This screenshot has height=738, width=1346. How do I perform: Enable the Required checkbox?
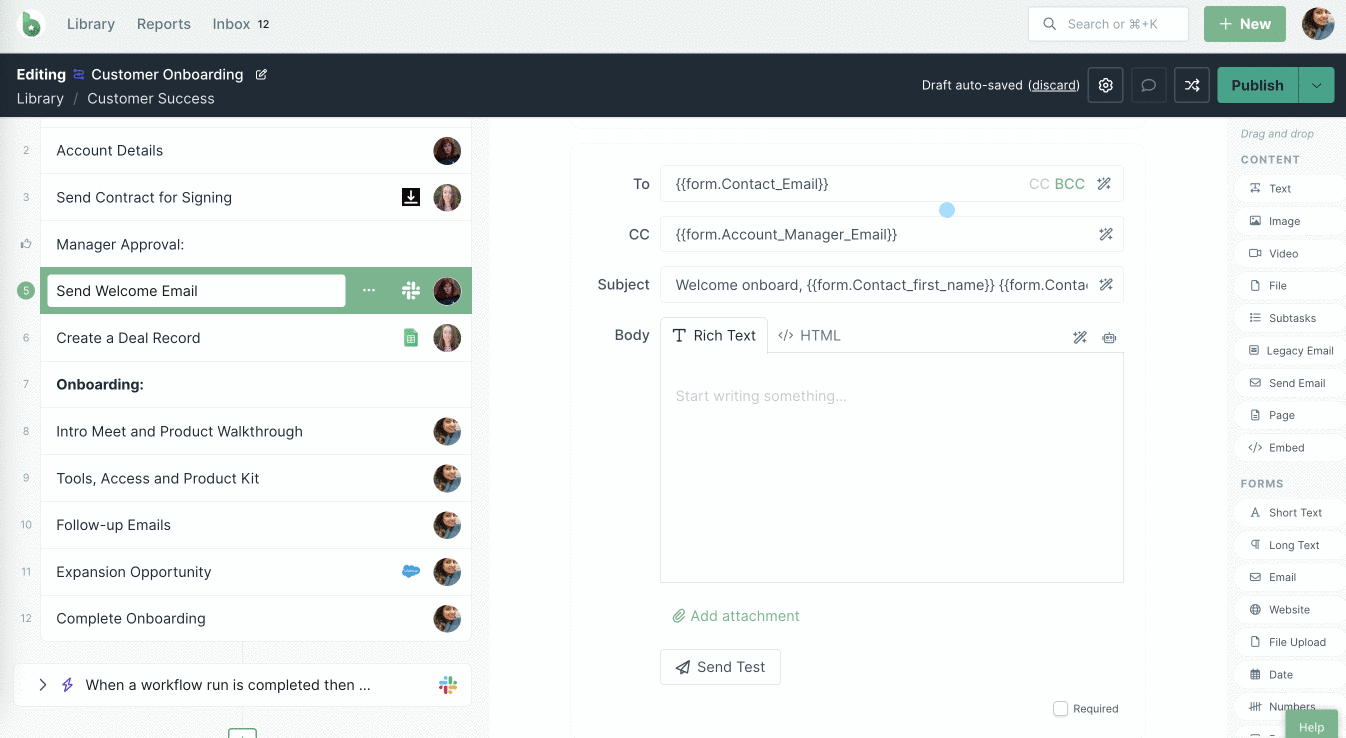tap(1060, 709)
